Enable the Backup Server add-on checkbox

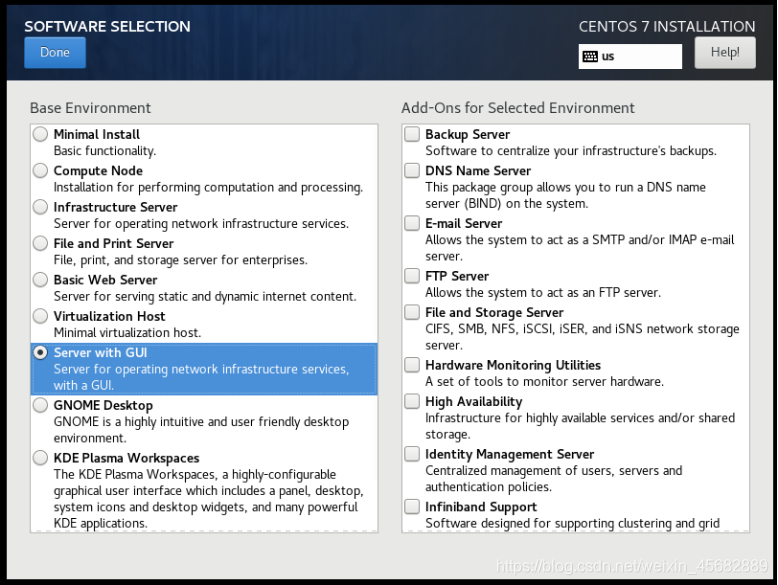point(412,134)
